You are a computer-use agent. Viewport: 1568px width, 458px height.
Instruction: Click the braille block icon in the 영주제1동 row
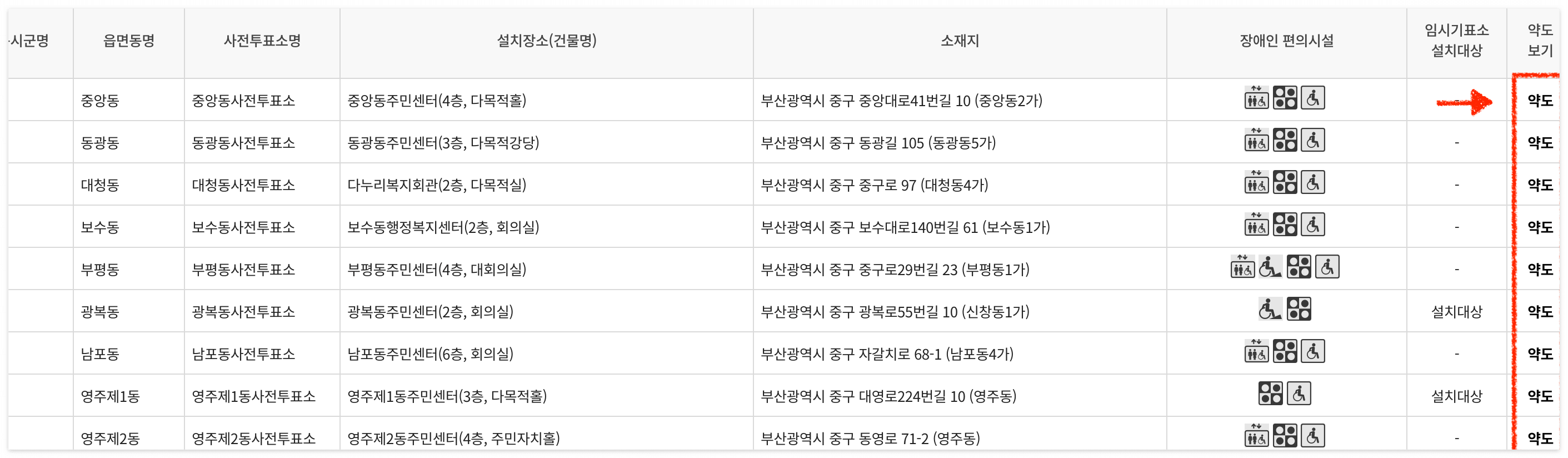(1270, 394)
